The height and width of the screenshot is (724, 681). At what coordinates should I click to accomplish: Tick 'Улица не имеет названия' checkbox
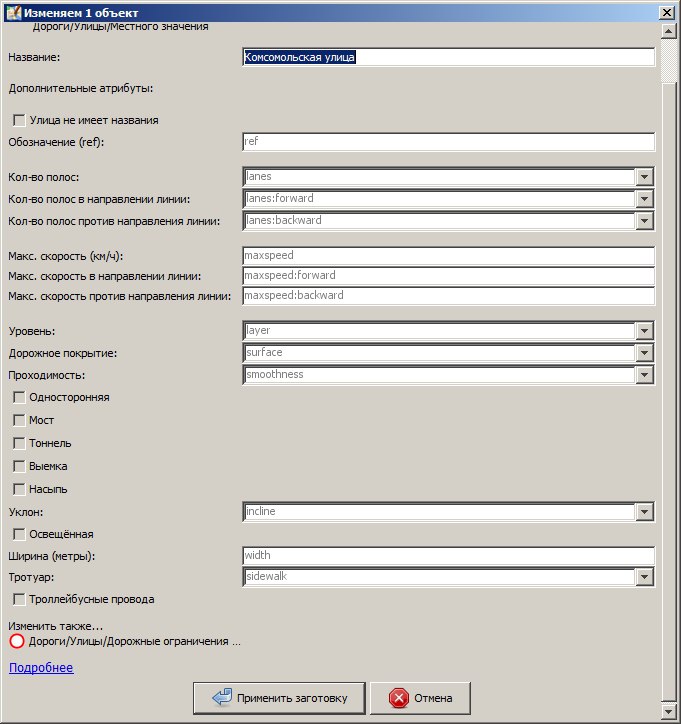tap(19, 121)
